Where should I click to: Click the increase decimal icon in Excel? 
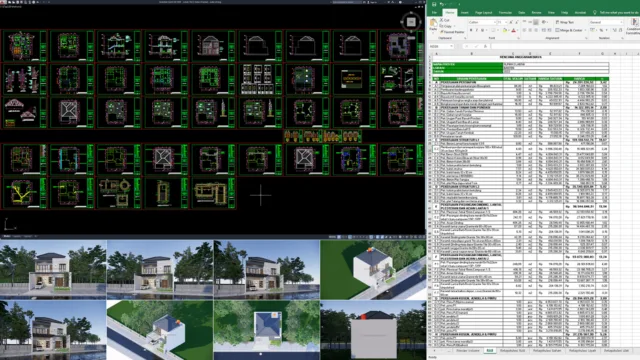coord(615,30)
